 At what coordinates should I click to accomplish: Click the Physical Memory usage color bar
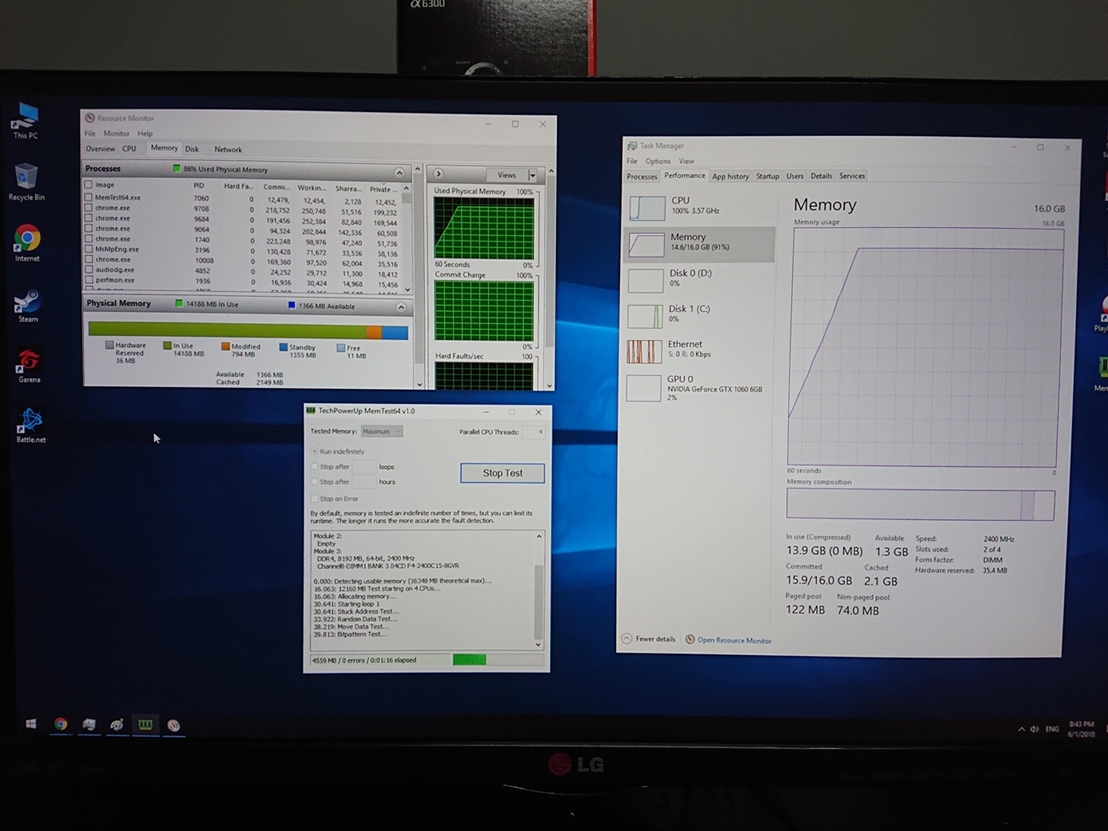pyautogui.click(x=248, y=331)
